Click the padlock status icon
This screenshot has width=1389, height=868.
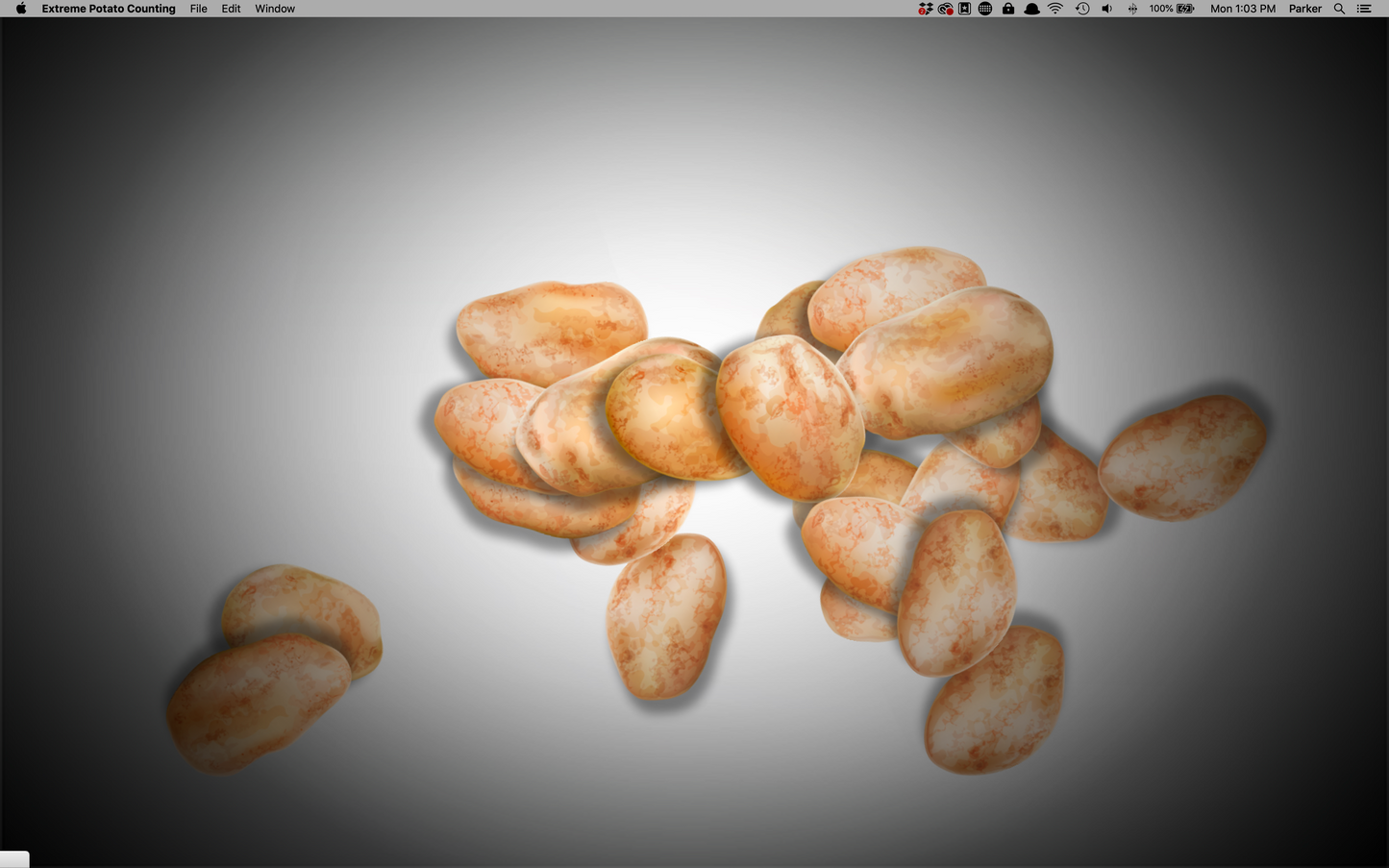1007,9
